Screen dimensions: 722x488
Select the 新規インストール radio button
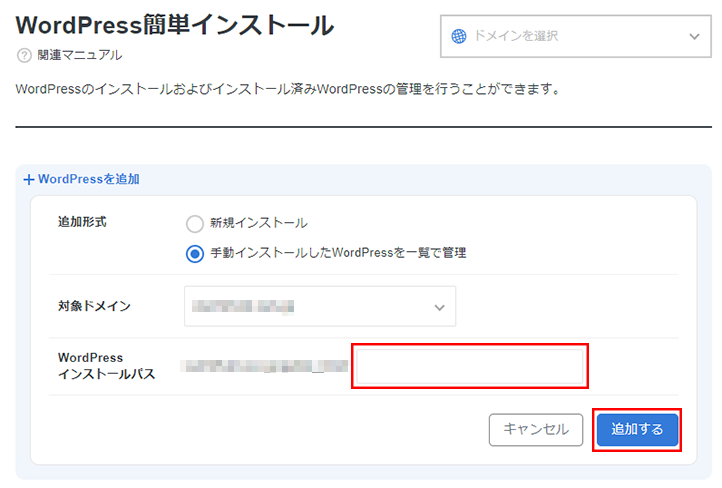tap(195, 224)
